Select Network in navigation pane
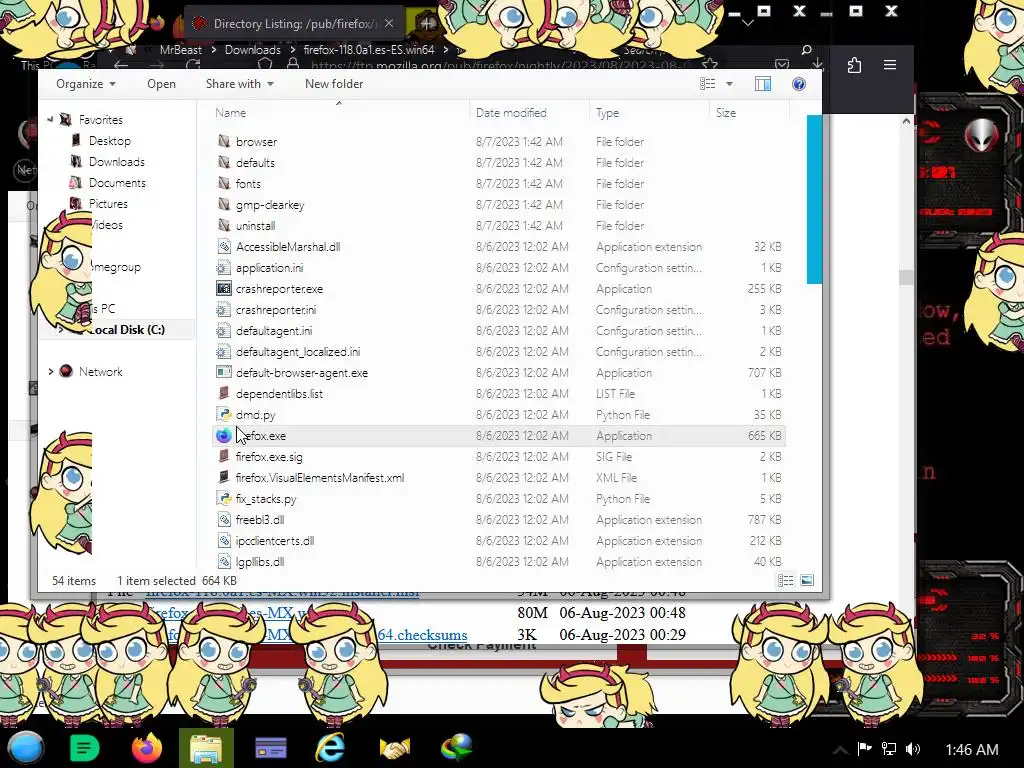The height and width of the screenshot is (768, 1024). [x=101, y=371]
